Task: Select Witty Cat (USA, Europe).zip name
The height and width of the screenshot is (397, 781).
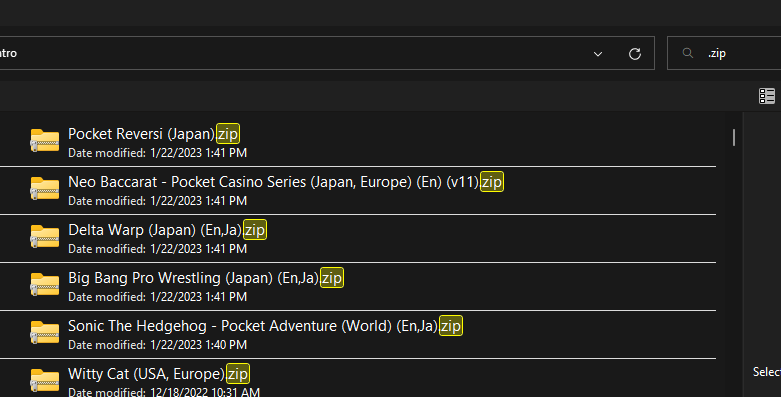Action: click(158, 374)
